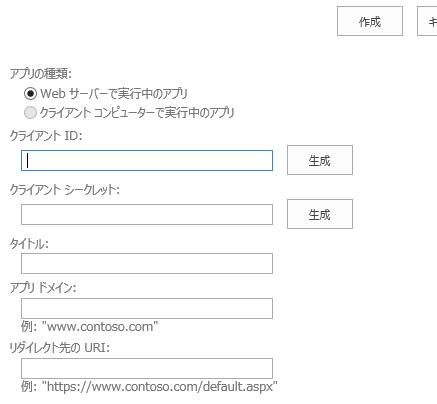Click the クライアント シークレット label text
The height and width of the screenshot is (404, 437).
[x=64, y=190]
